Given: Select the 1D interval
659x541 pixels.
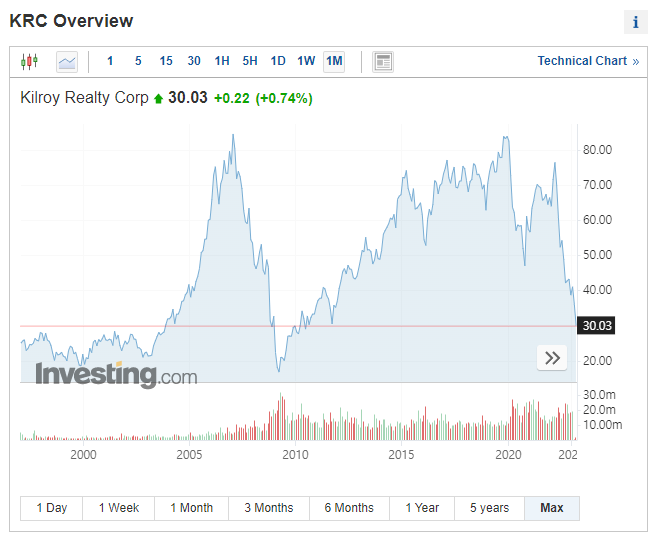Looking at the screenshot, I should (x=278, y=61).
